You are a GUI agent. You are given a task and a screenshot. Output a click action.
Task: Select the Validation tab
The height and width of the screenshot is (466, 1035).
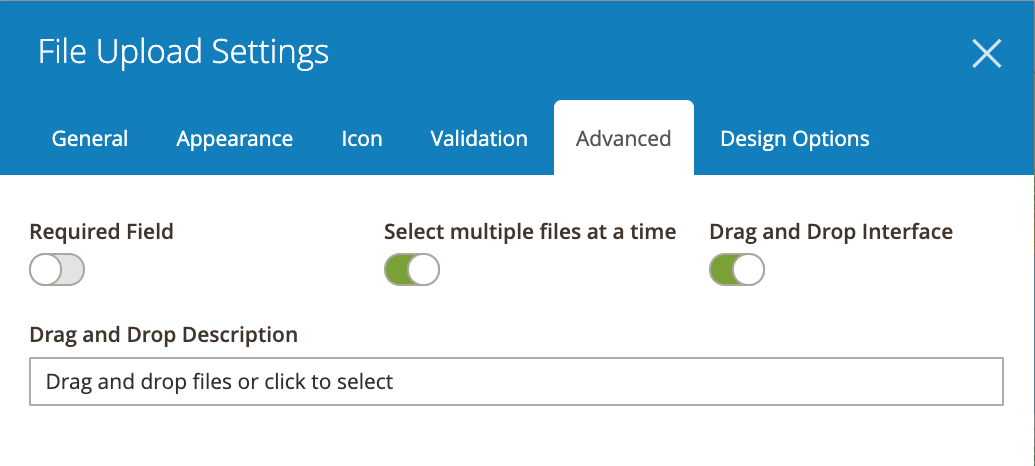pos(479,139)
